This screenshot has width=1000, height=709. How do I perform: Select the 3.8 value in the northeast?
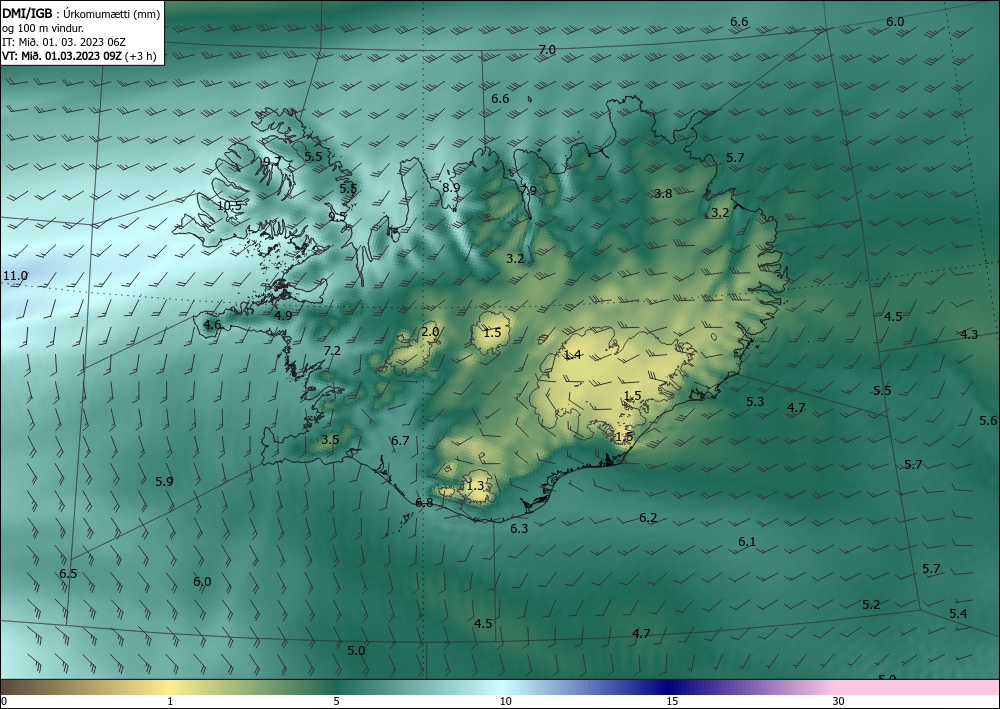[663, 194]
